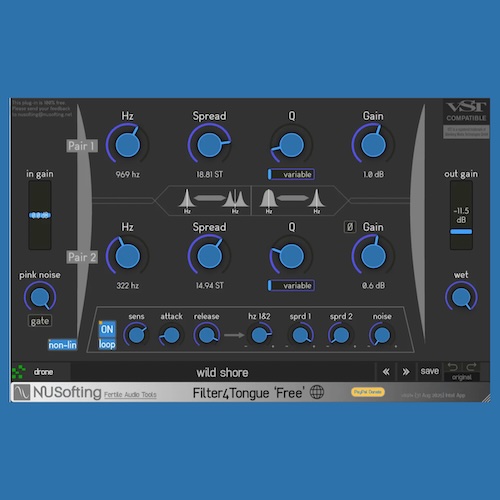The image size is (500, 500).
Task: Toggle the loop button
Action: 107,344
